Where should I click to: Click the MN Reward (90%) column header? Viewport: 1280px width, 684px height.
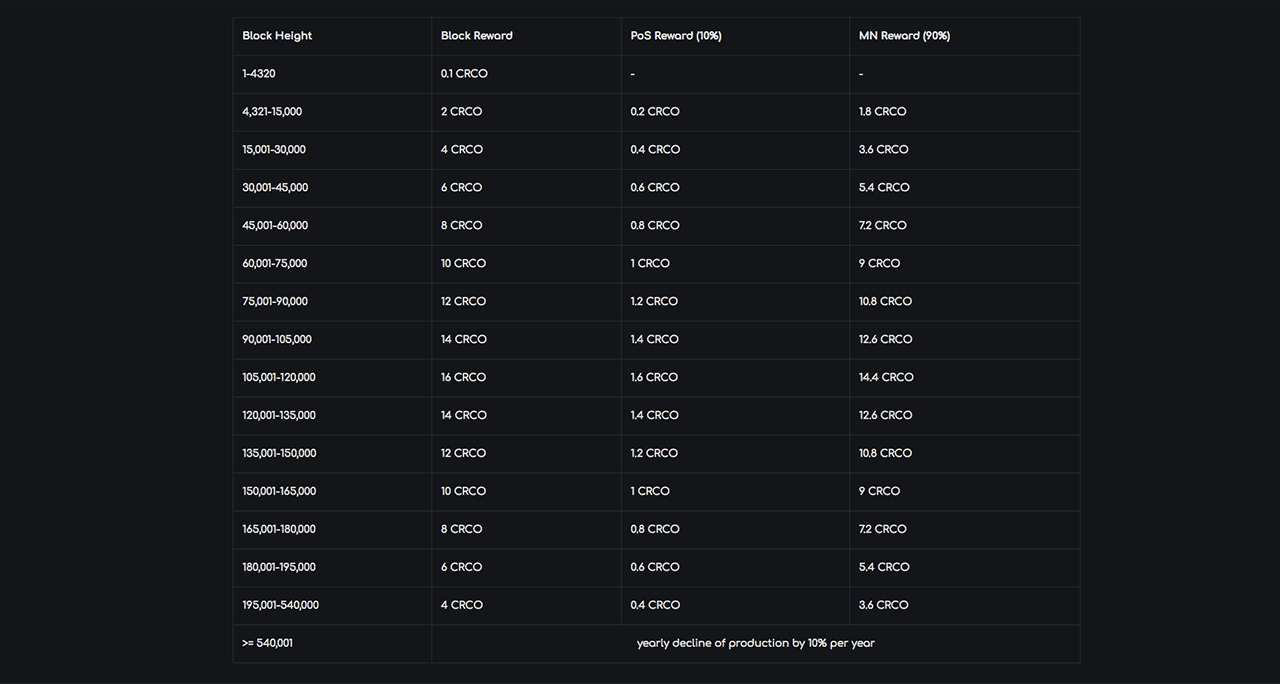pos(965,36)
